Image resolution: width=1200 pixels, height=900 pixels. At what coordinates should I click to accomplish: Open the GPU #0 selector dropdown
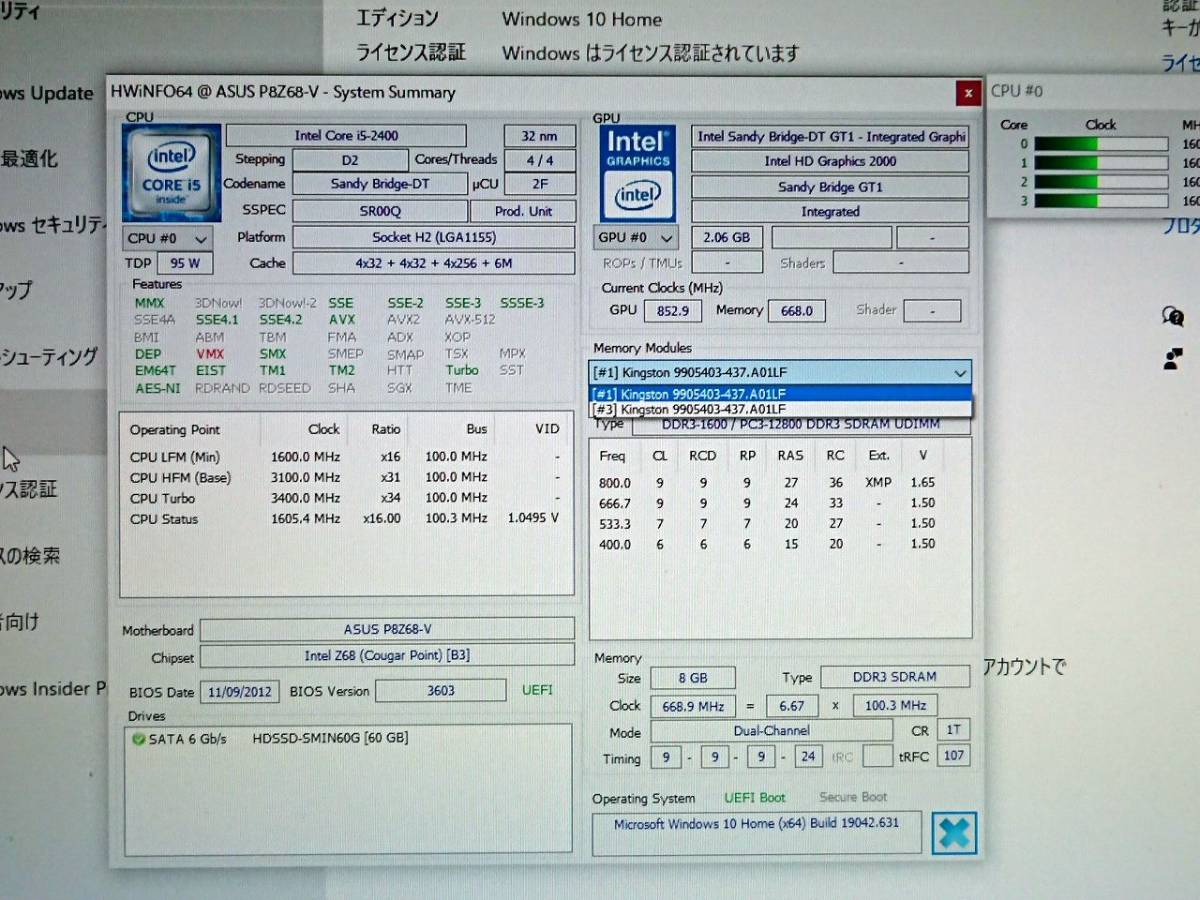636,238
